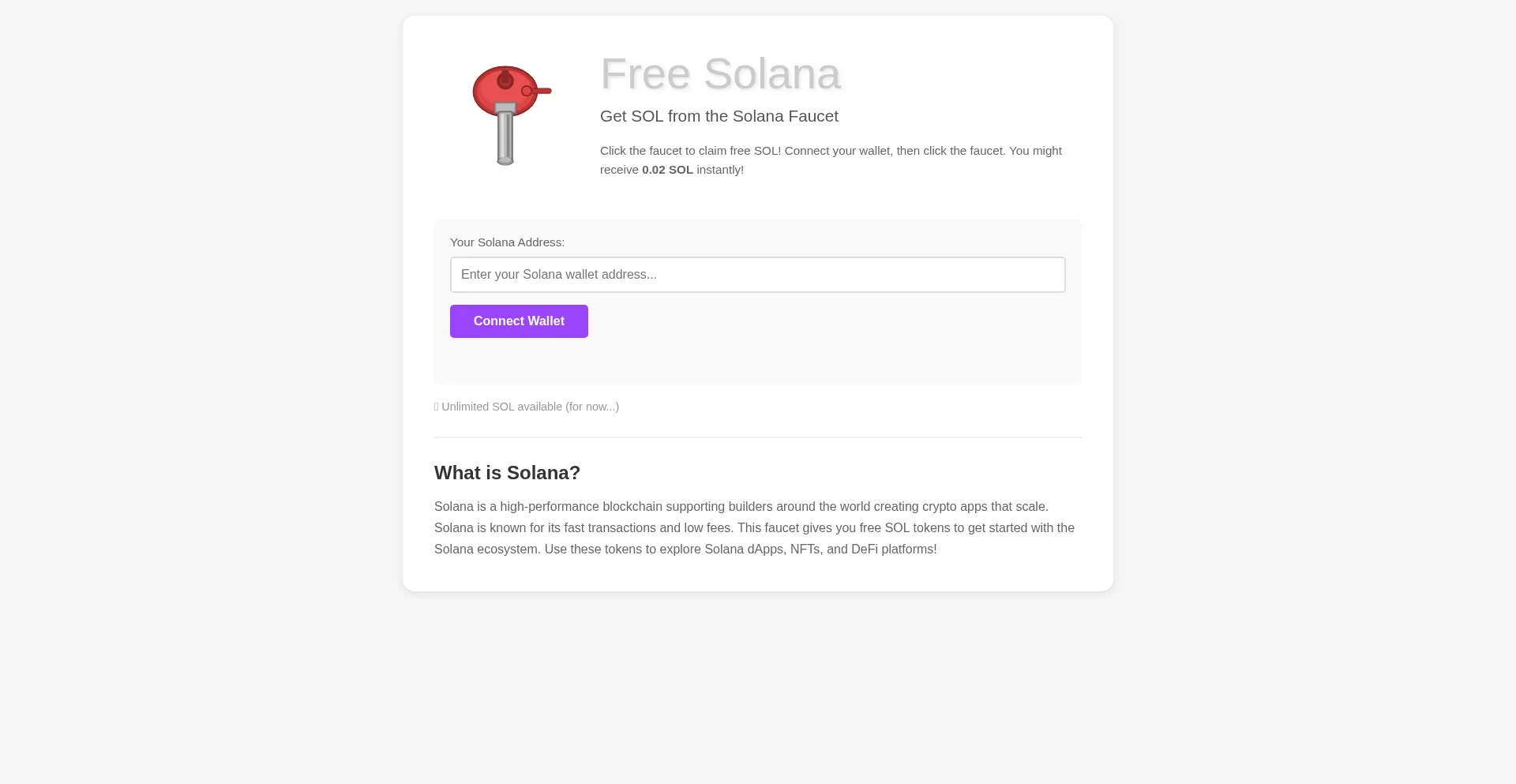Click the Solana wallet address input field

coord(757,275)
